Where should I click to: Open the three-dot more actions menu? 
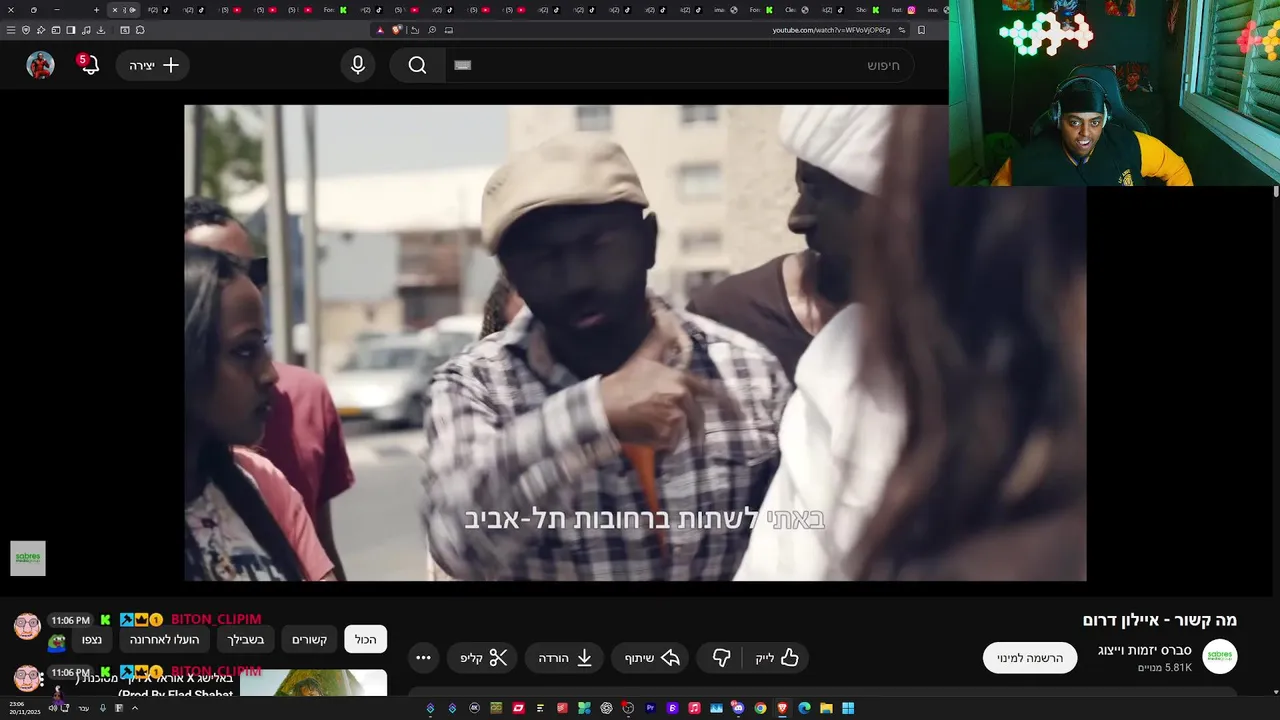[x=423, y=657]
